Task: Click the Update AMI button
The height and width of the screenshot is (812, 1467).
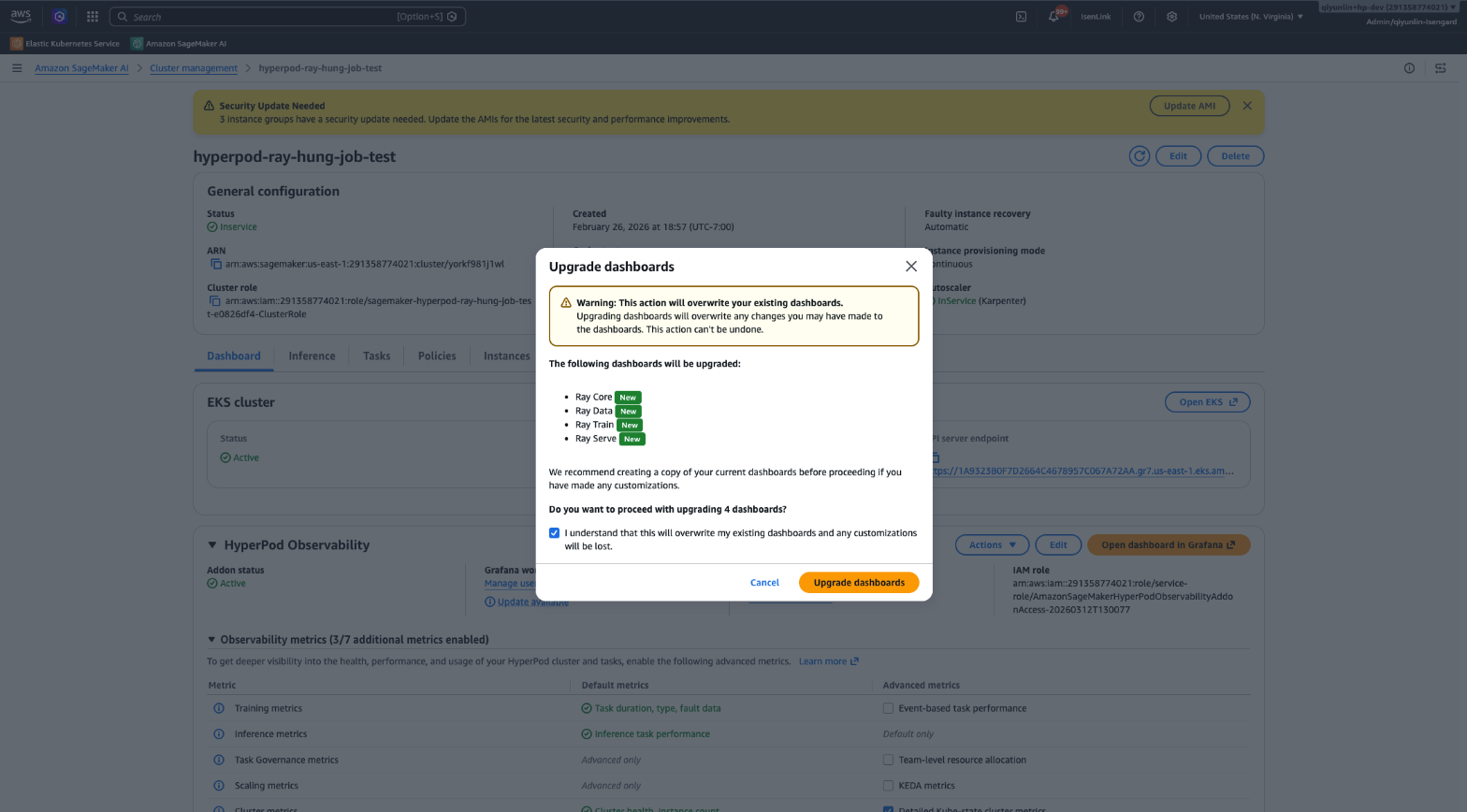Action: pos(1189,106)
